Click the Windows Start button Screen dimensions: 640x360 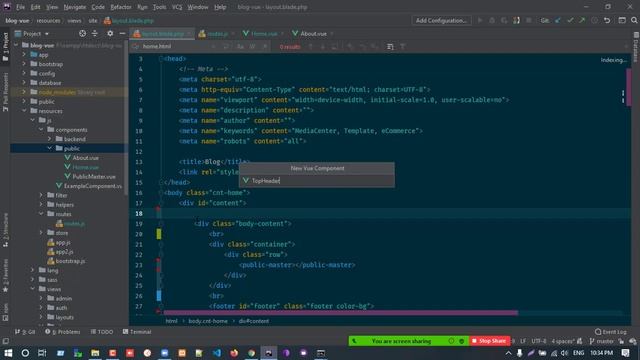click(8, 353)
